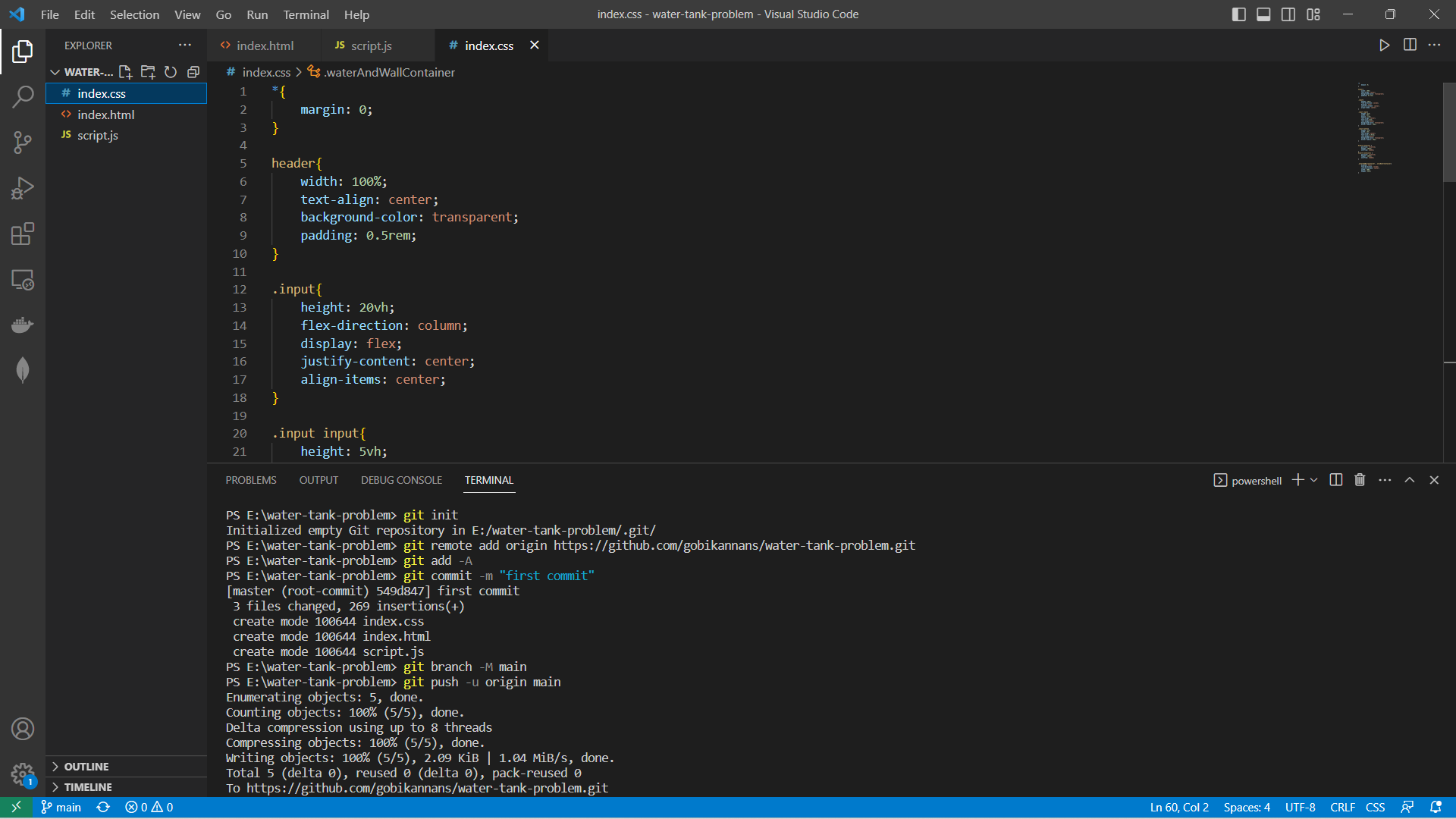Open the Run and Debug view
Viewport: 1456px width, 819px height.
click(x=23, y=188)
